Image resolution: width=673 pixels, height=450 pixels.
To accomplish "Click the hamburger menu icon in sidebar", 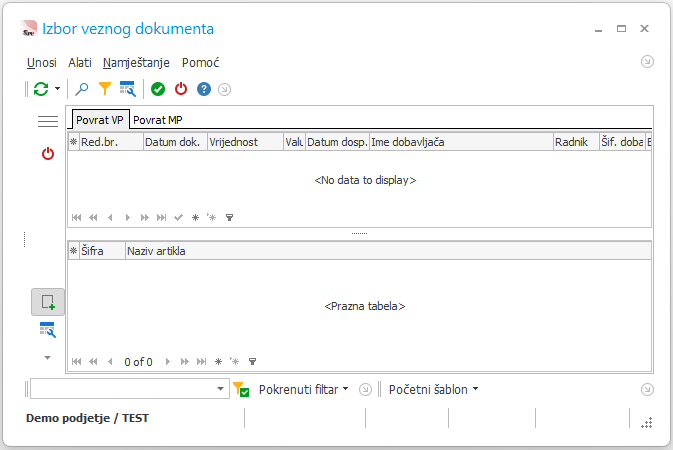I will (x=48, y=122).
